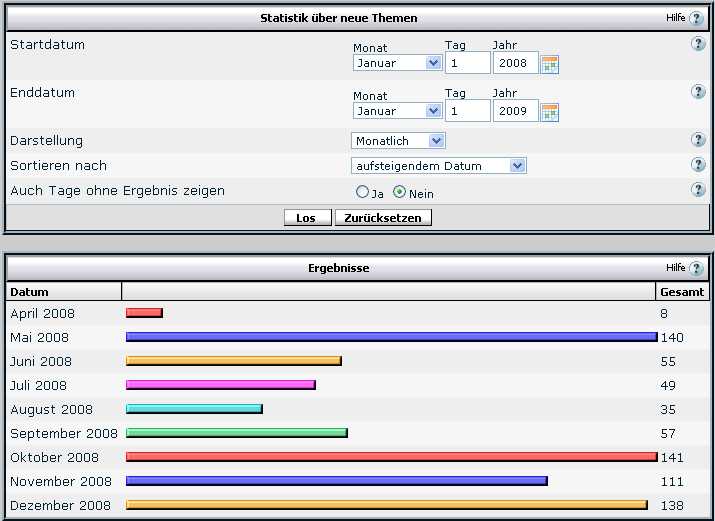
Task: Click help icon beside Darstellung row
Action: 698,140
